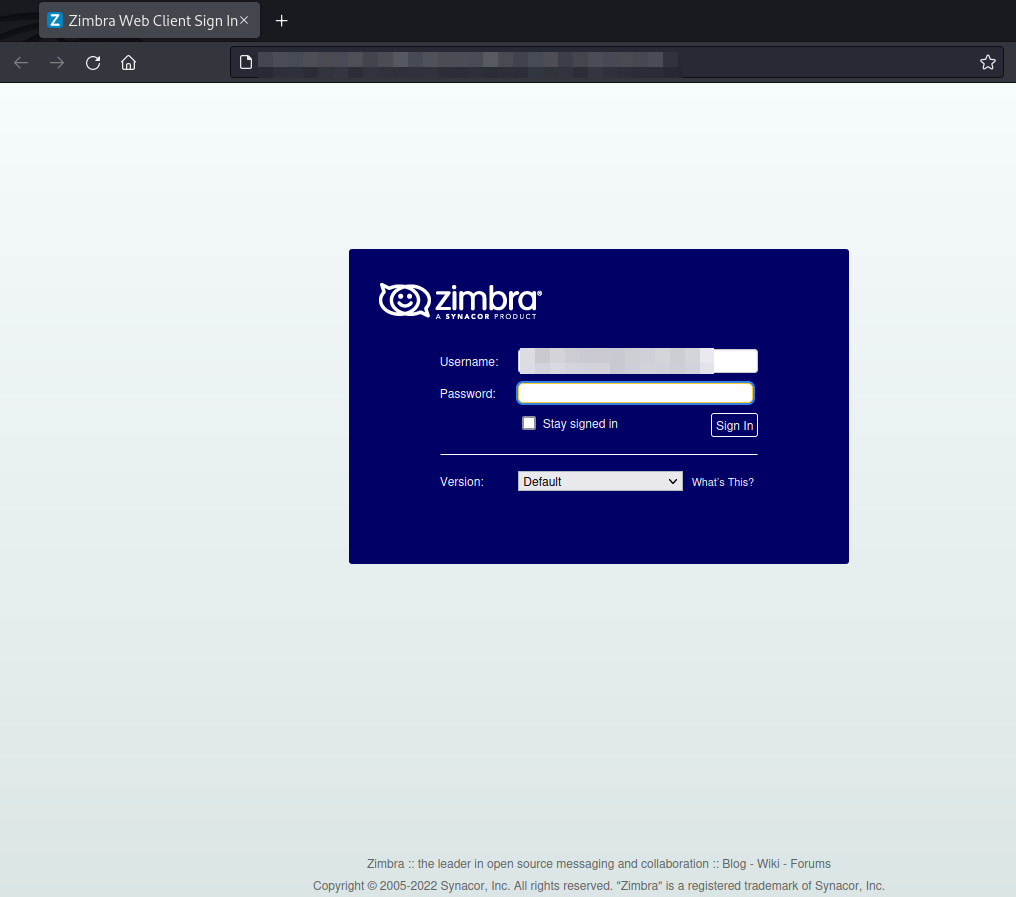Click the browser back arrow icon
This screenshot has height=897, width=1016.
point(21,63)
